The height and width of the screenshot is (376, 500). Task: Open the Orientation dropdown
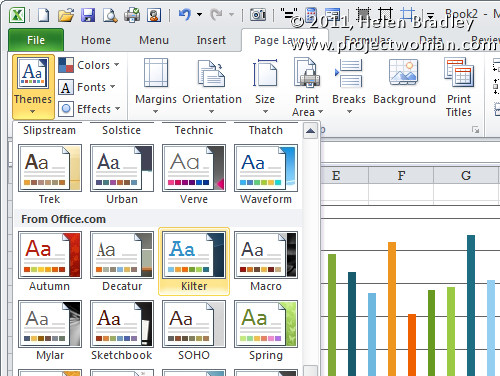click(212, 86)
